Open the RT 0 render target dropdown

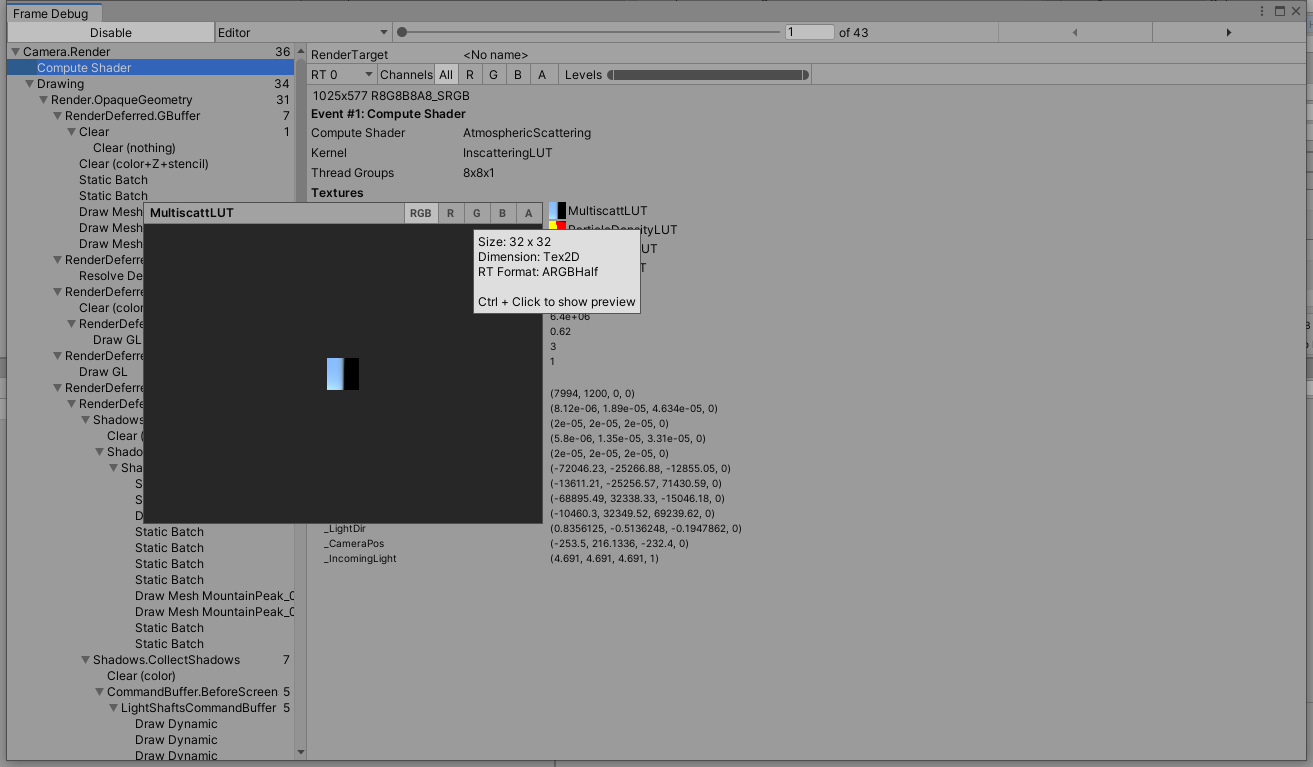coord(342,75)
